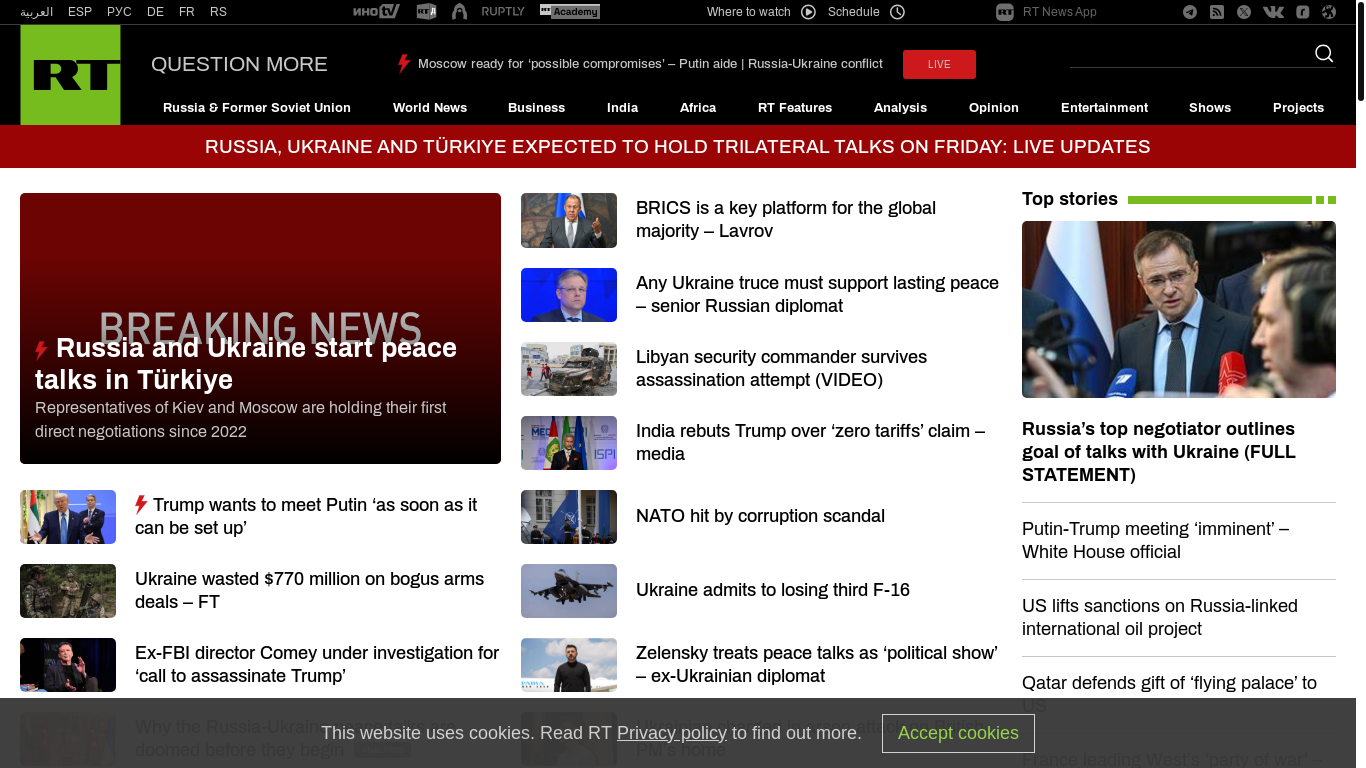
Task: Open the Shows section
Action: pyautogui.click(x=1210, y=108)
